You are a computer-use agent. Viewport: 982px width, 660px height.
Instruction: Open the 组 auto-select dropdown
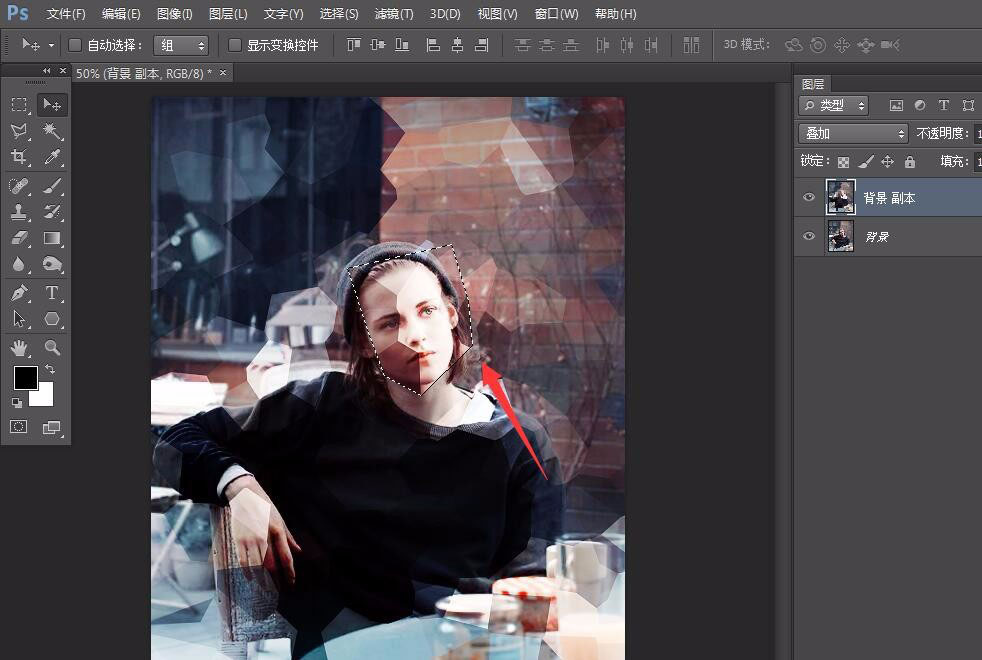tap(181, 45)
